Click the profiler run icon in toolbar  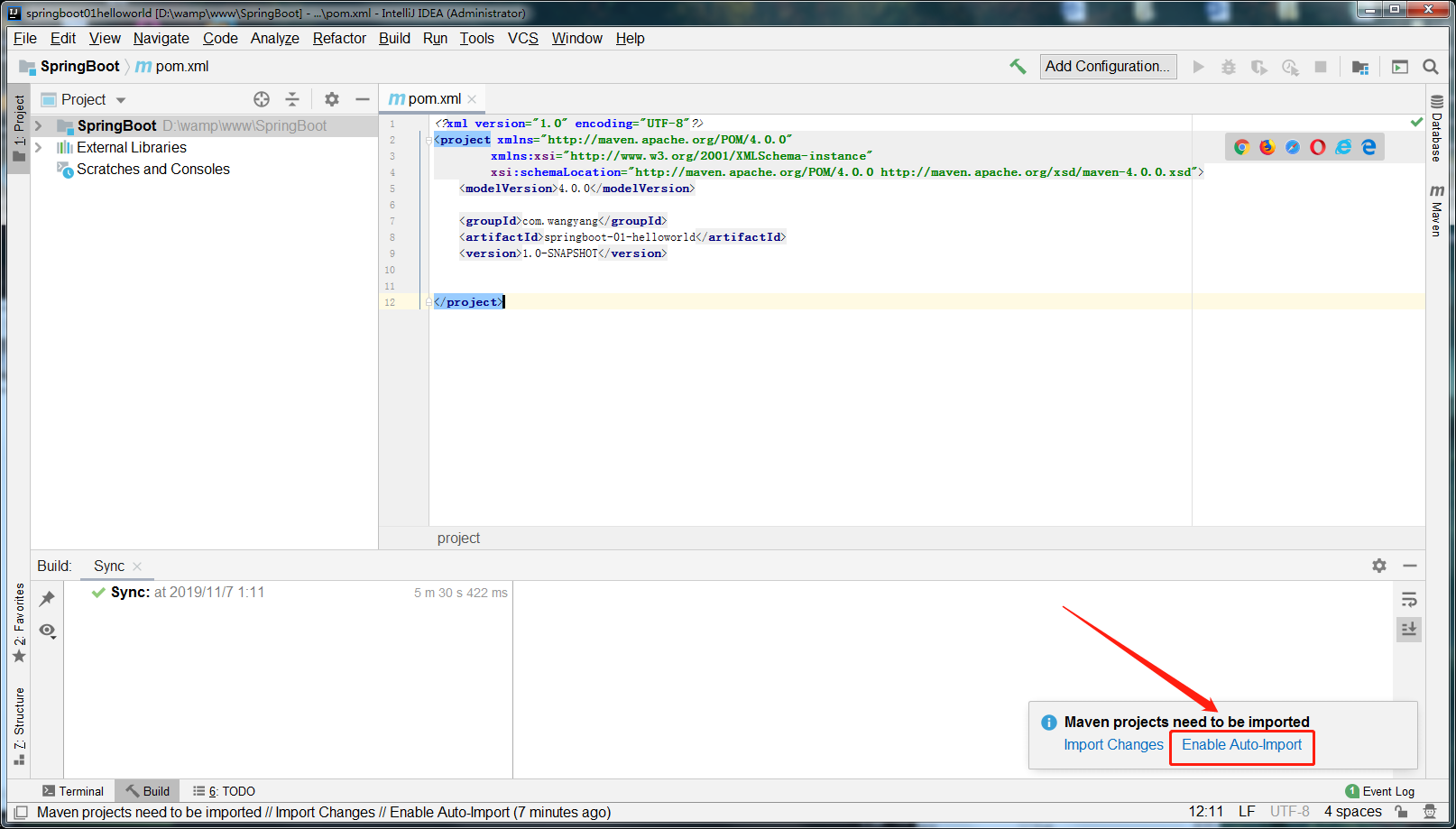coord(1290,67)
